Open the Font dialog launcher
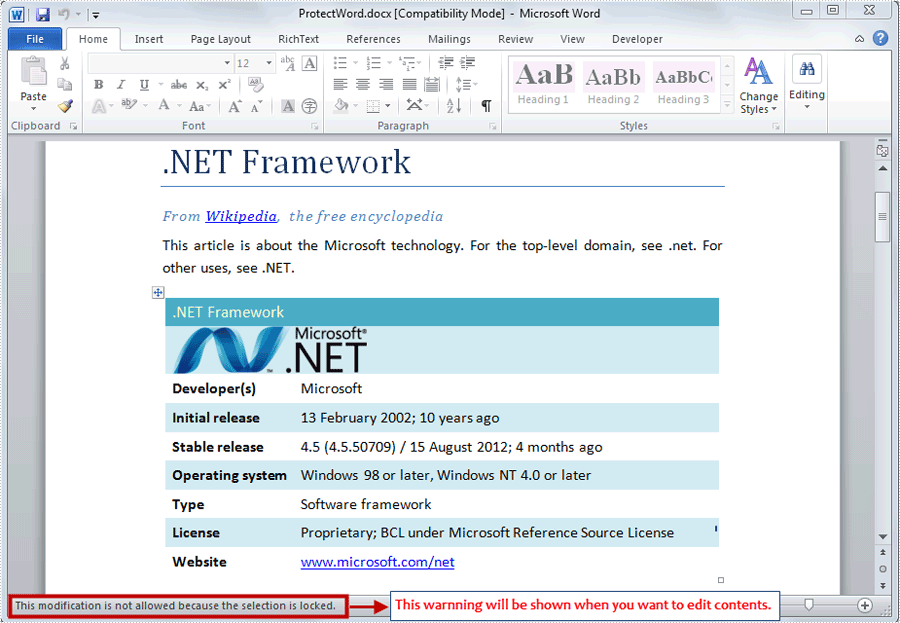Screen dimensions: 900x623 [315, 126]
